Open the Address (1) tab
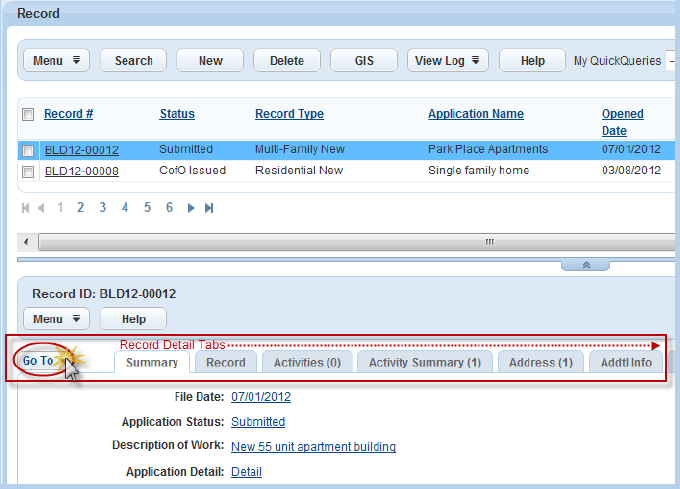 pos(541,362)
